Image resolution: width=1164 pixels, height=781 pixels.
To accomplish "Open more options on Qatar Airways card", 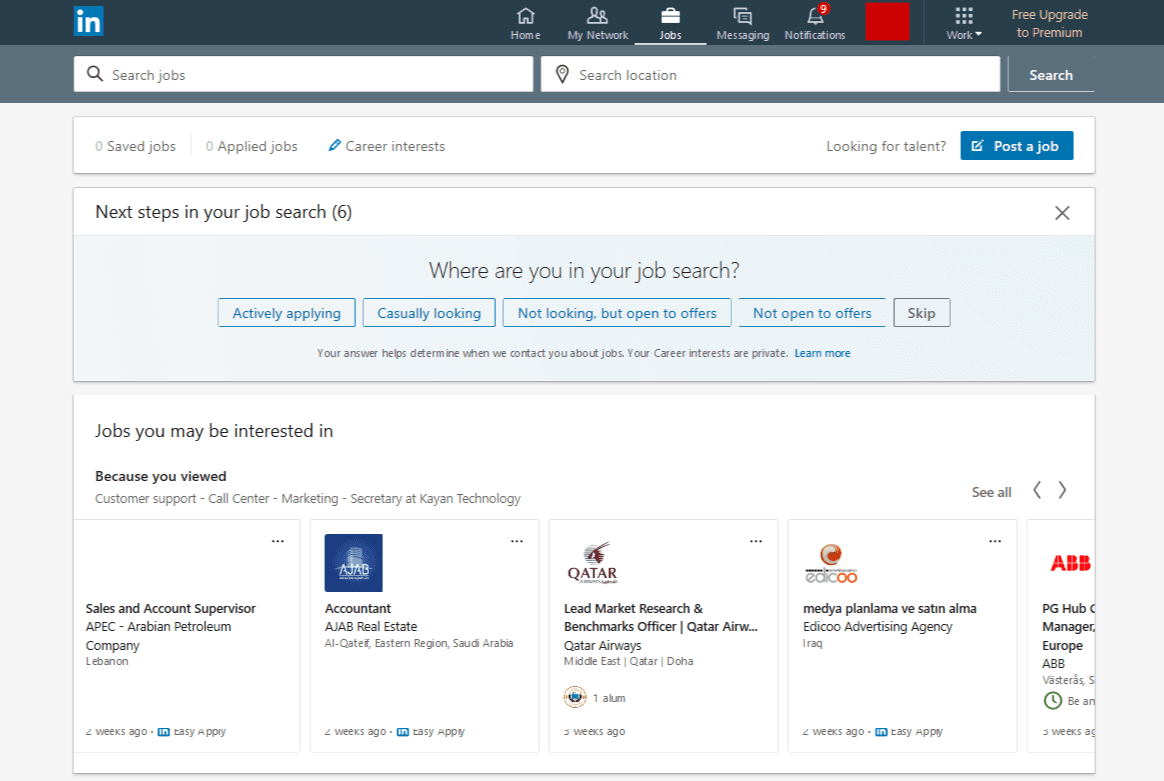I will 756,541.
